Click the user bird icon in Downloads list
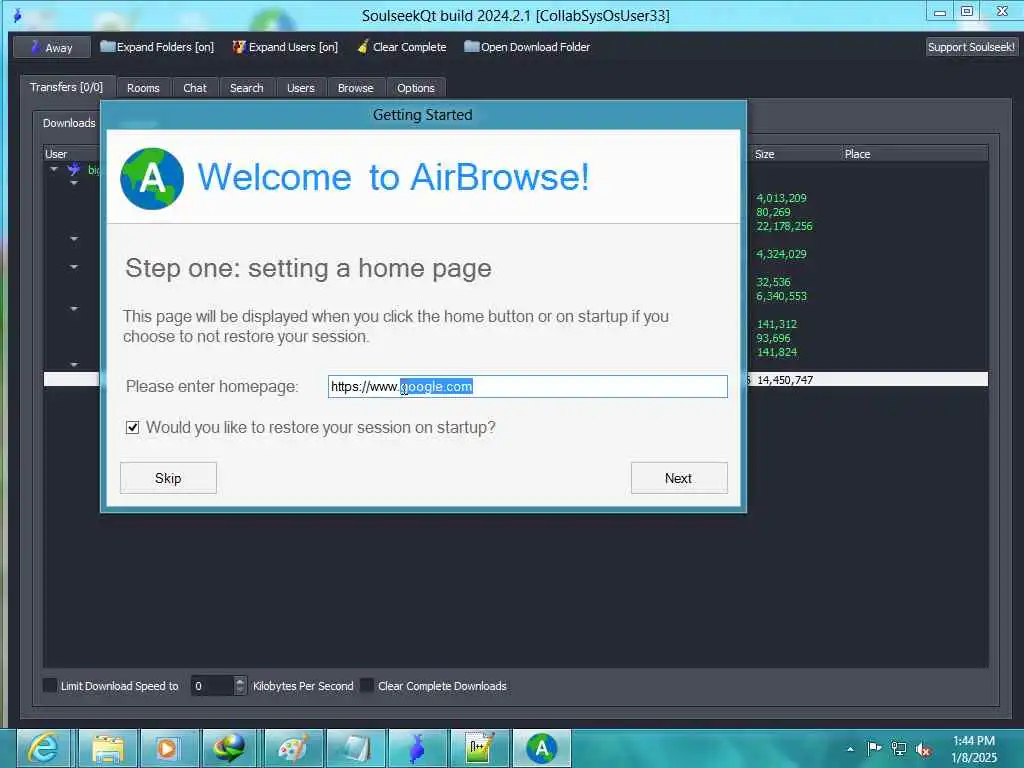The width and height of the screenshot is (1024, 768). (x=74, y=170)
